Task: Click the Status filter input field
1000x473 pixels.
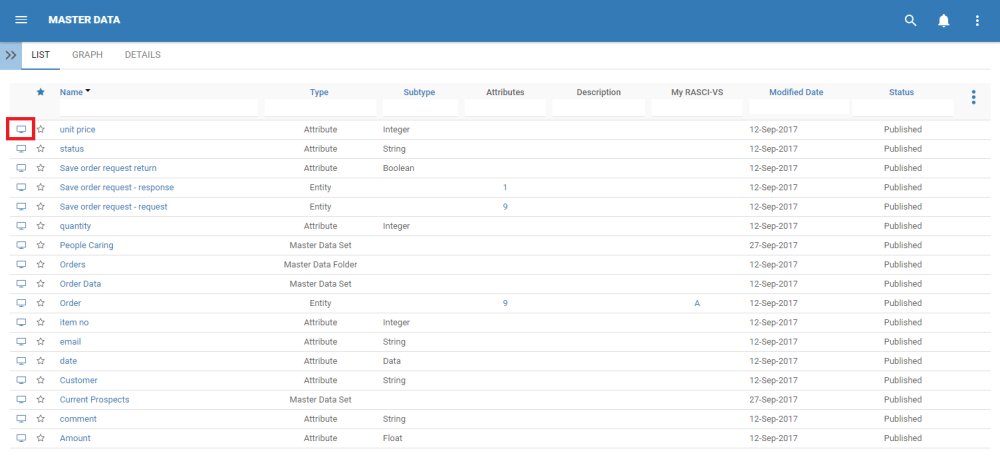Action: tap(903, 107)
